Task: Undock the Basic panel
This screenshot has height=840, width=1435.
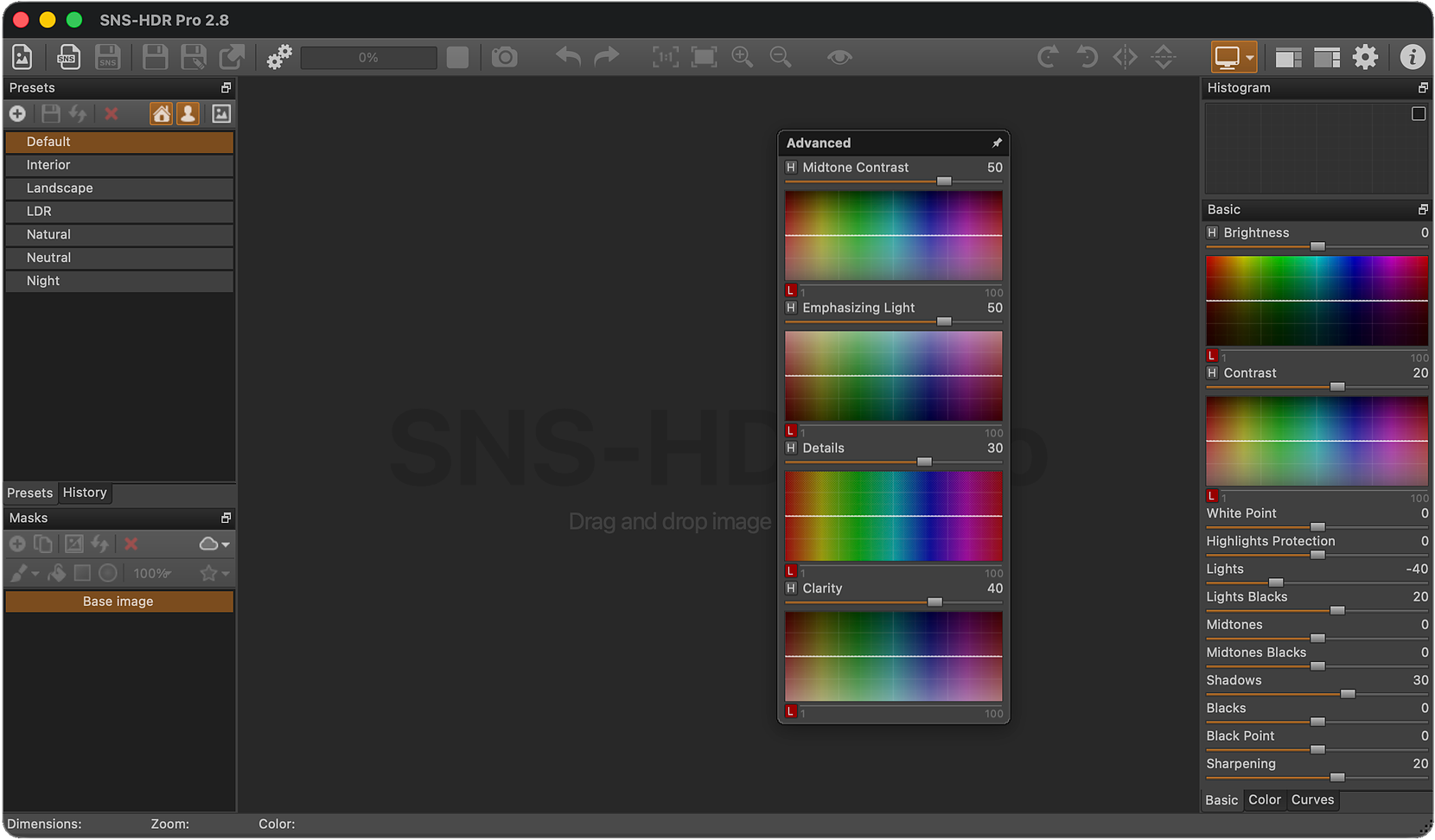Action: coord(1423,210)
